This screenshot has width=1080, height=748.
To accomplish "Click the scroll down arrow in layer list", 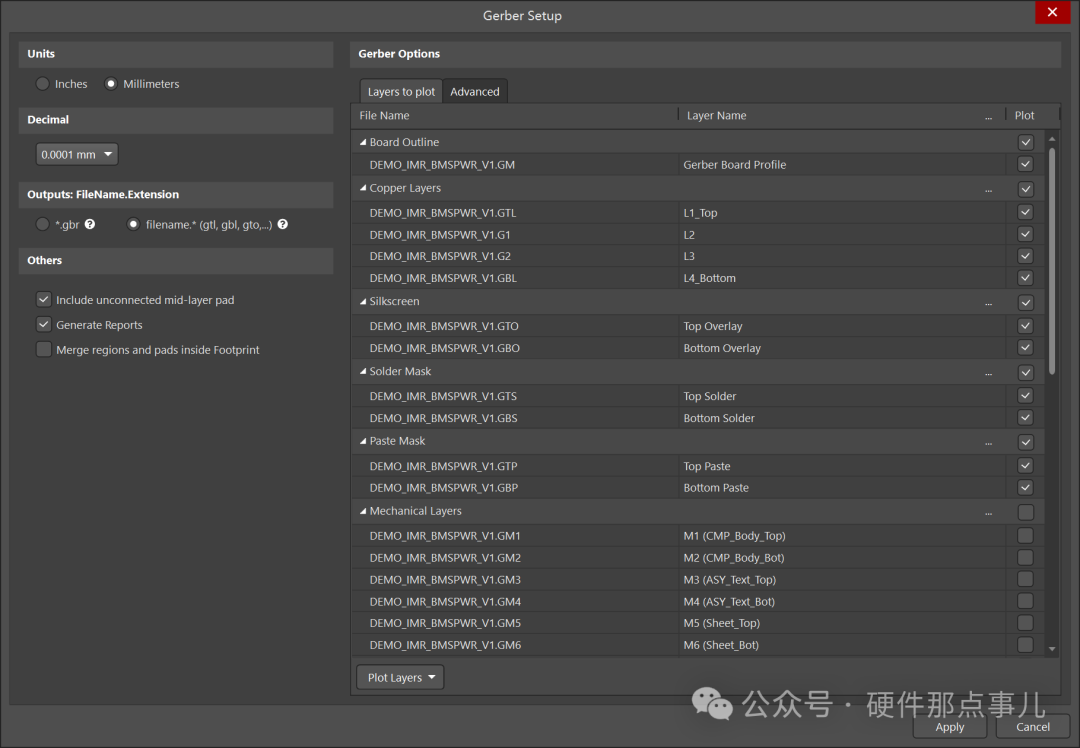I will tap(1052, 649).
